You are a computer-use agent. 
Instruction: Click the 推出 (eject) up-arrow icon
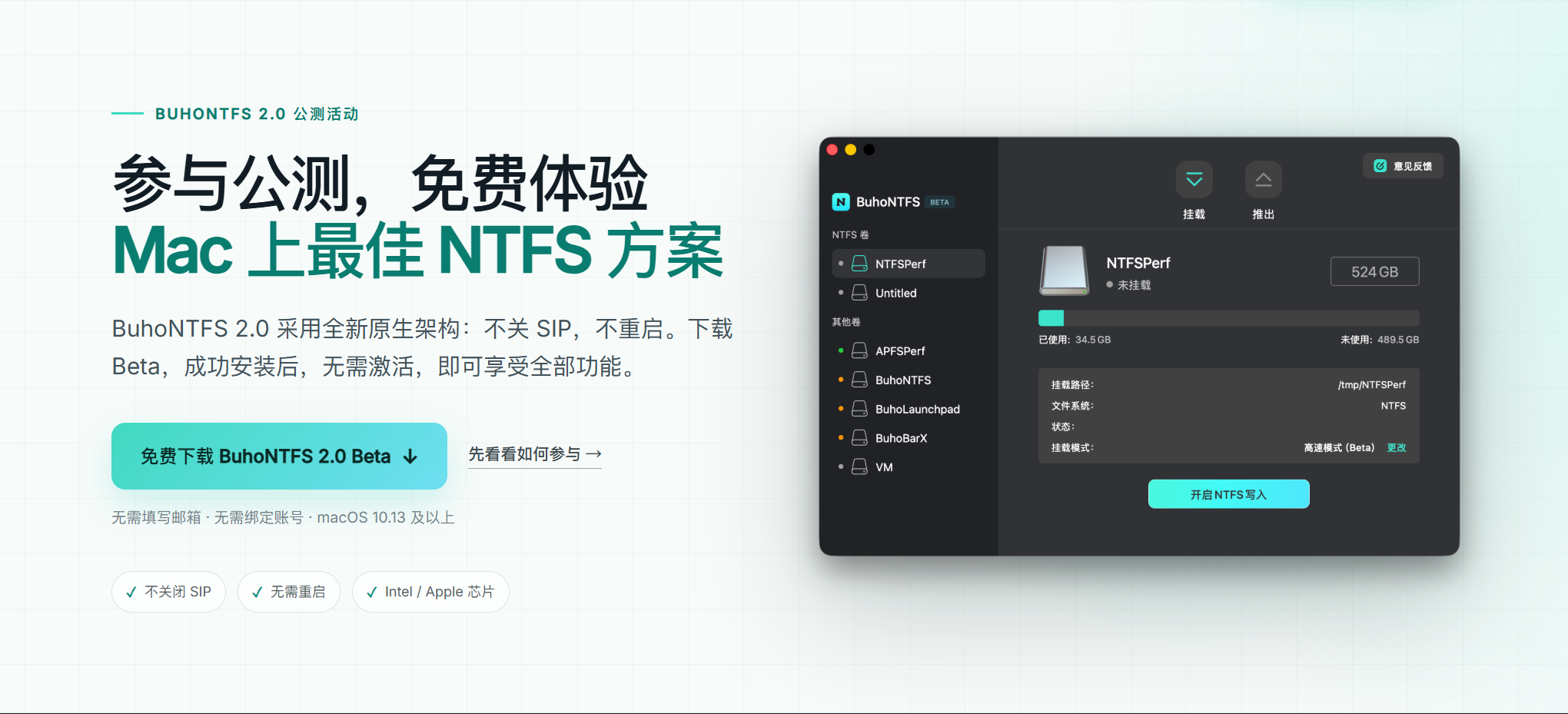[1263, 180]
